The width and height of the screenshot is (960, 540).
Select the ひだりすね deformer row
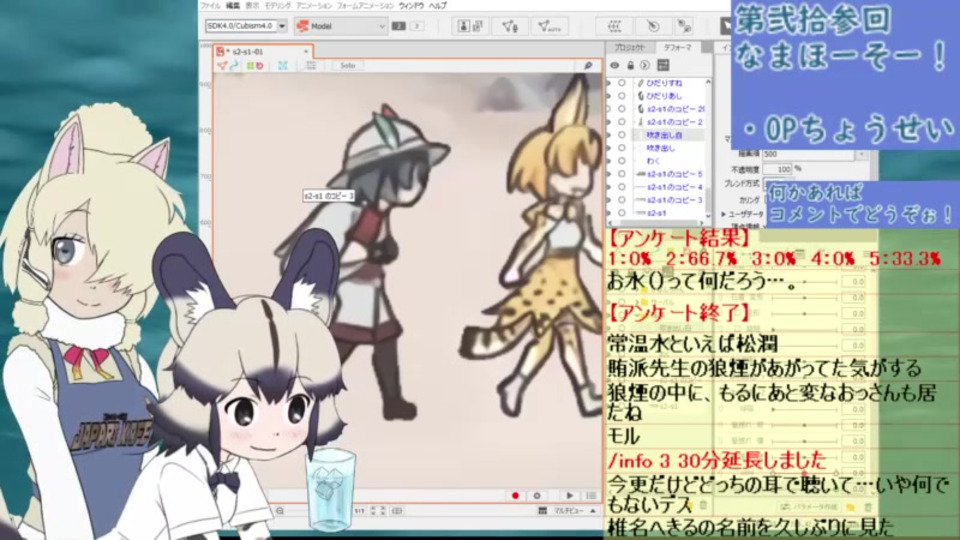point(664,83)
